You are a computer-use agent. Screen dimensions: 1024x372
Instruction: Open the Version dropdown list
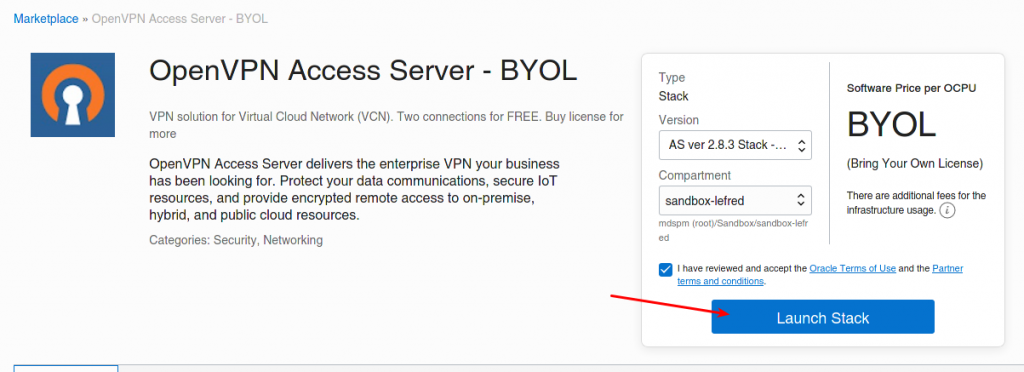point(735,145)
